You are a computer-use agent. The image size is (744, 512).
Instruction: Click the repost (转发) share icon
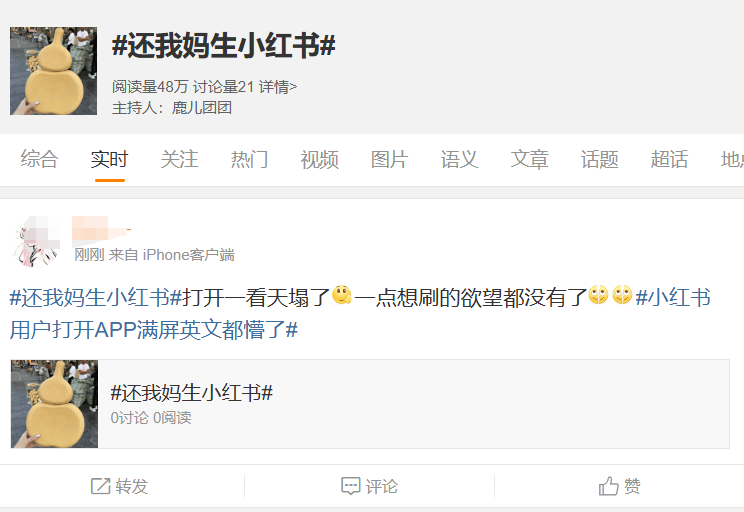coord(101,486)
